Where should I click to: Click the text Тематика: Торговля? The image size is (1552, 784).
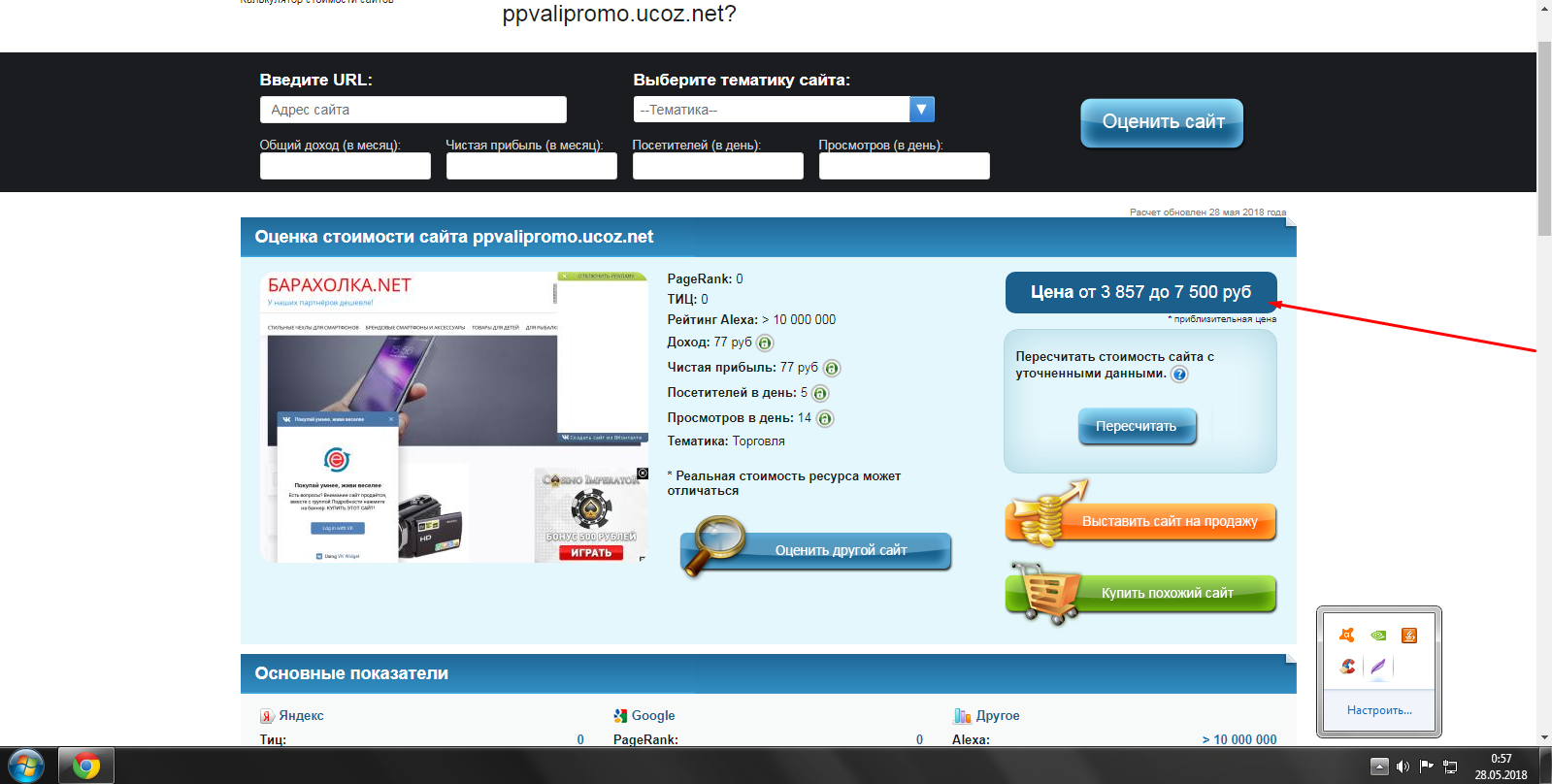(726, 441)
